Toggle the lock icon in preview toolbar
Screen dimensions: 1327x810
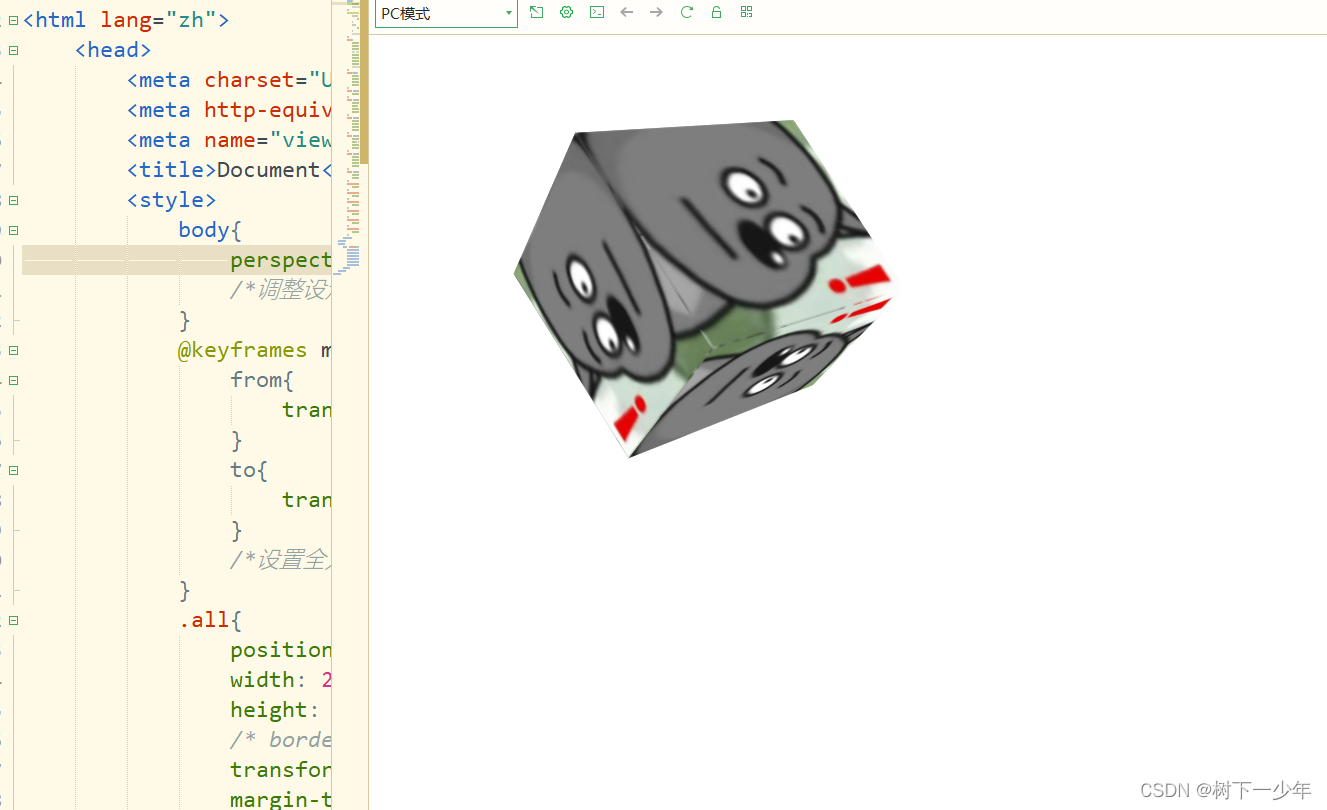tap(716, 12)
